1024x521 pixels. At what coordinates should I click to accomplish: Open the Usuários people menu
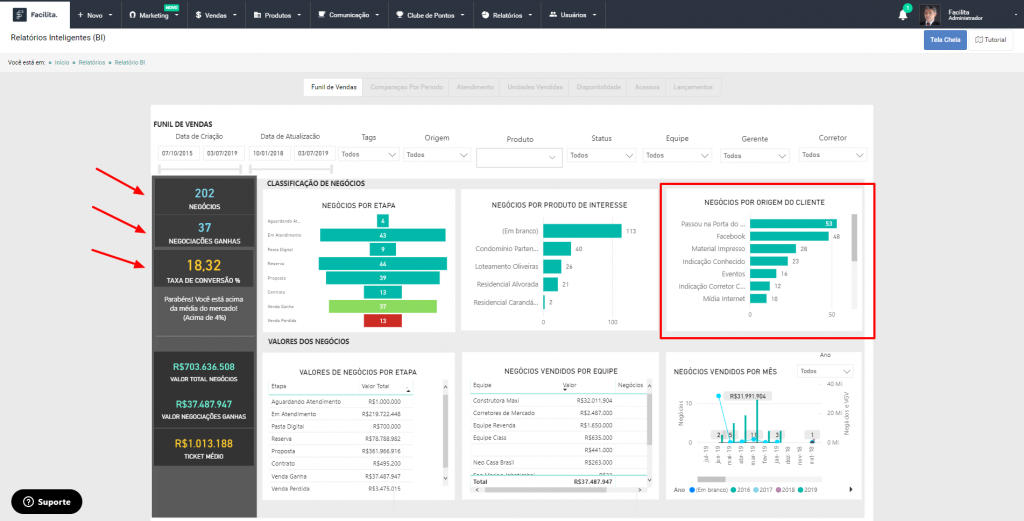[574, 16]
